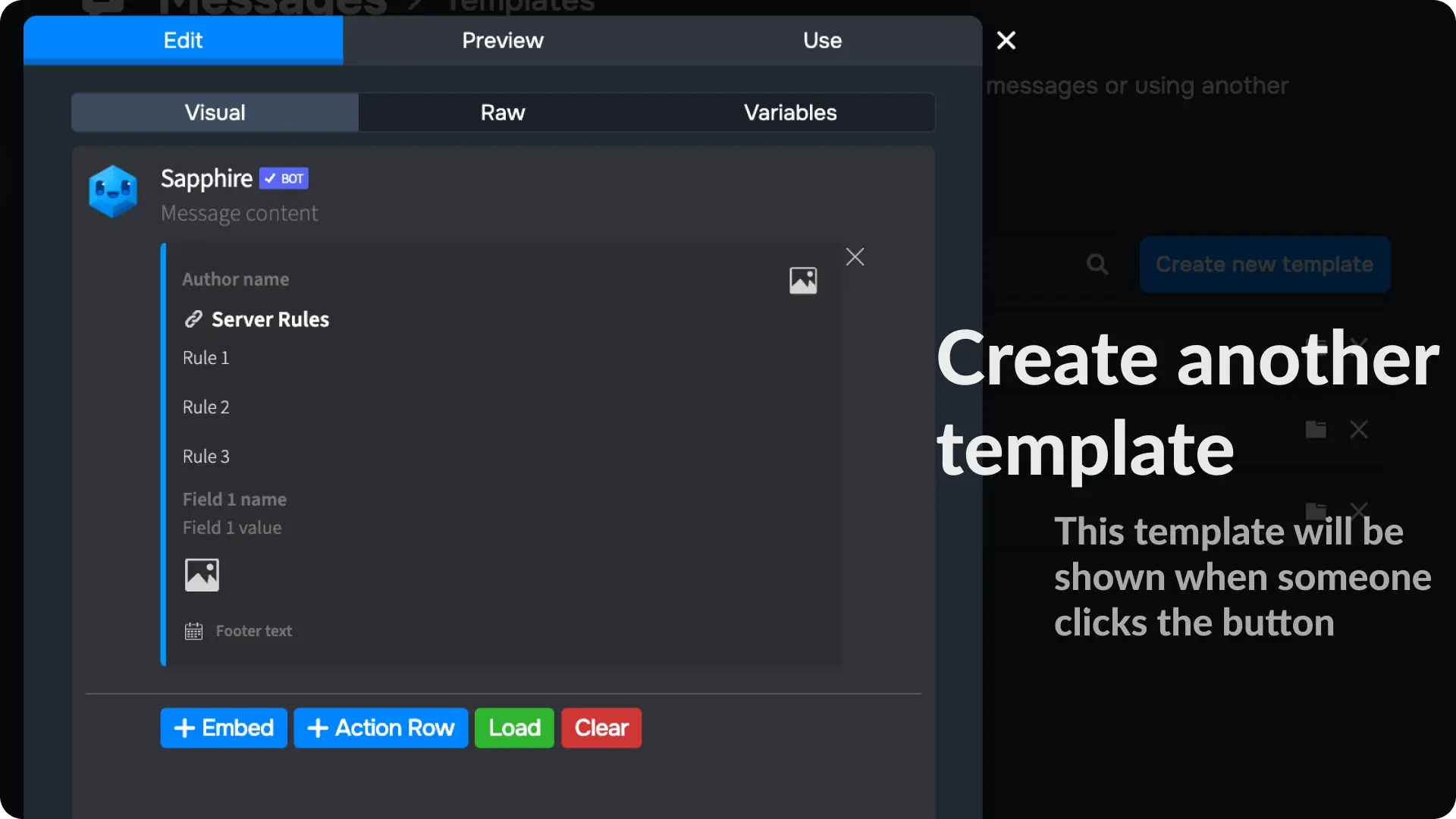Viewport: 1456px width, 819px height.
Task: Edit the Field 1 name placeholder
Action: tap(234, 500)
